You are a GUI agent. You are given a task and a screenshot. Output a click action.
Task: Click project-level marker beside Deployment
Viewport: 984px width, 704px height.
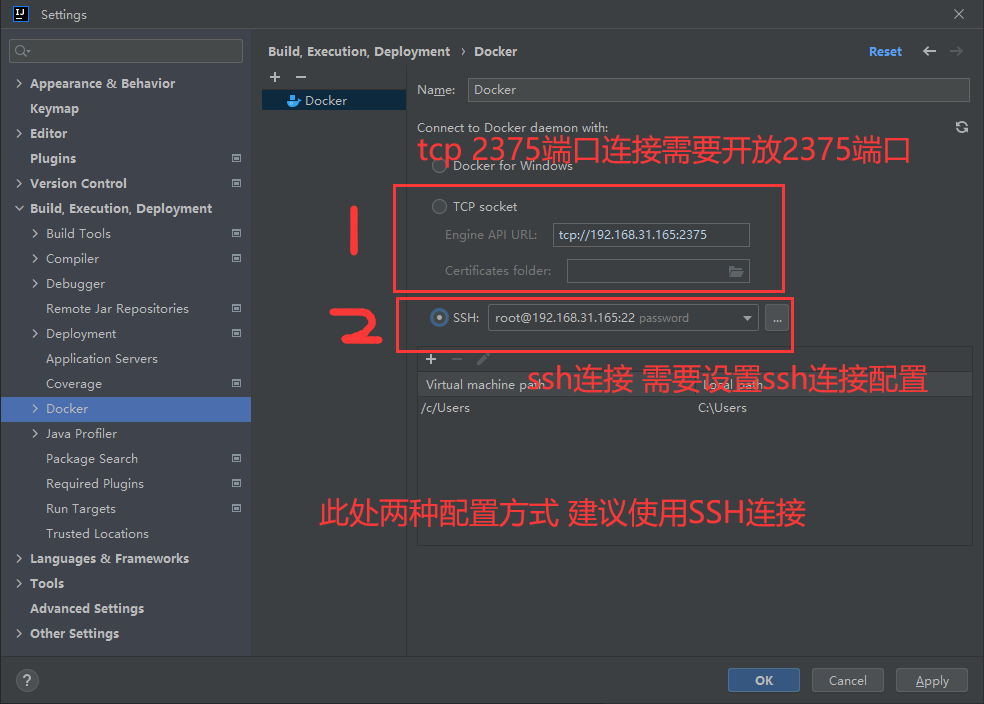click(237, 333)
